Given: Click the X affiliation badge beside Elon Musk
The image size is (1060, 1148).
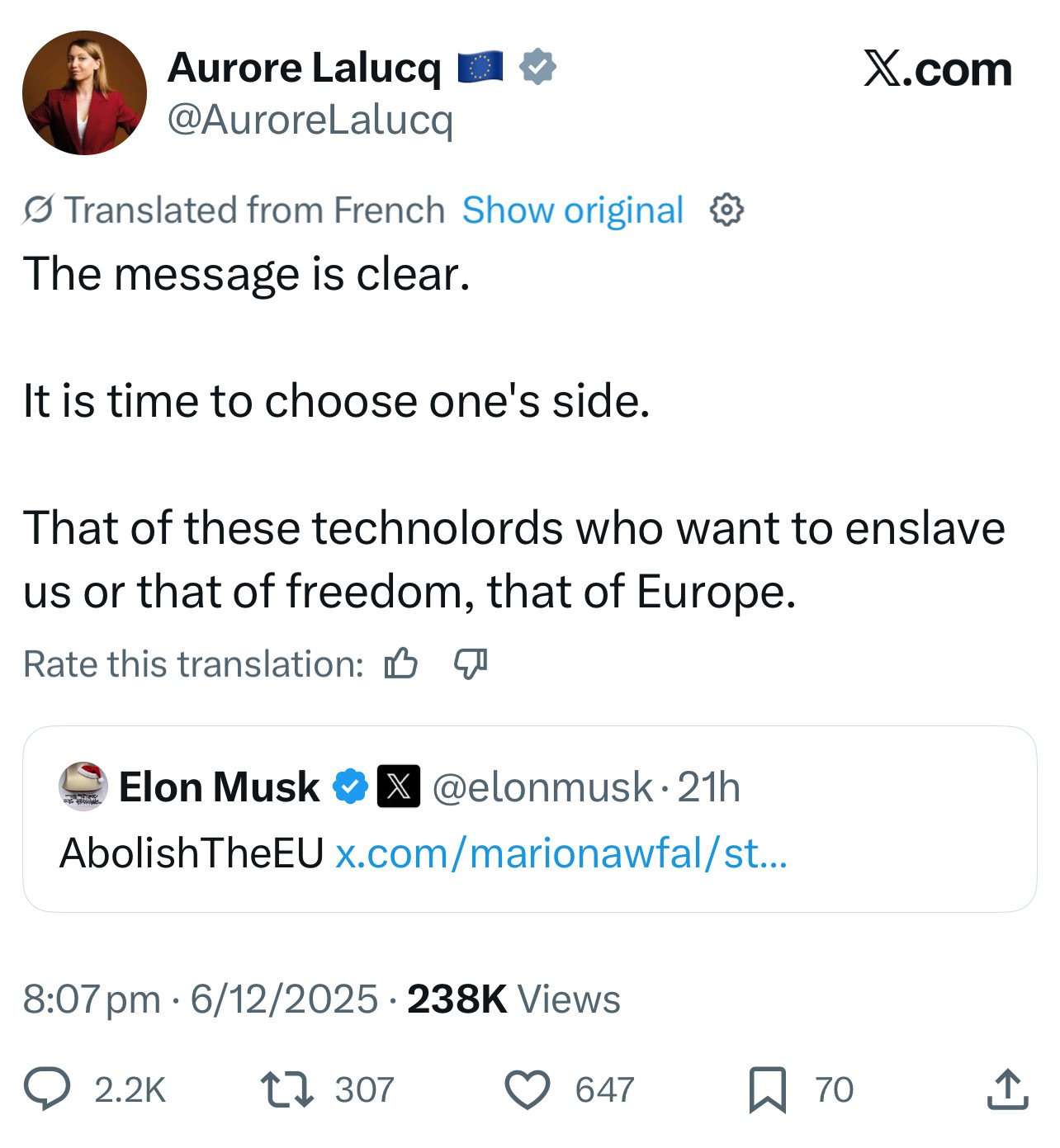Looking at the screenshot, I should point(398,787).
